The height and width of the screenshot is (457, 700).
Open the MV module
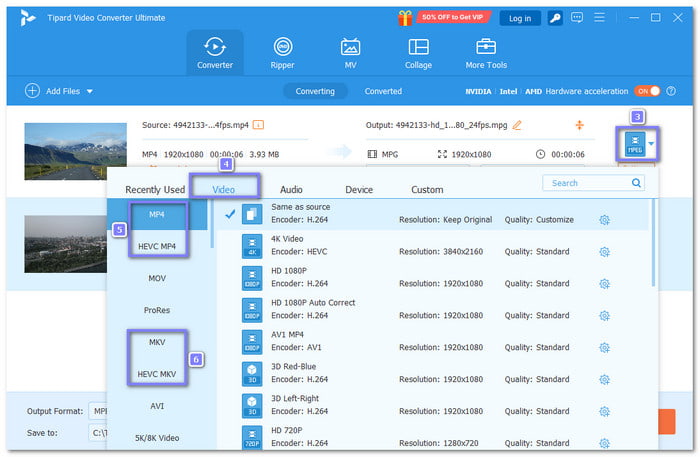coord(350,53)
